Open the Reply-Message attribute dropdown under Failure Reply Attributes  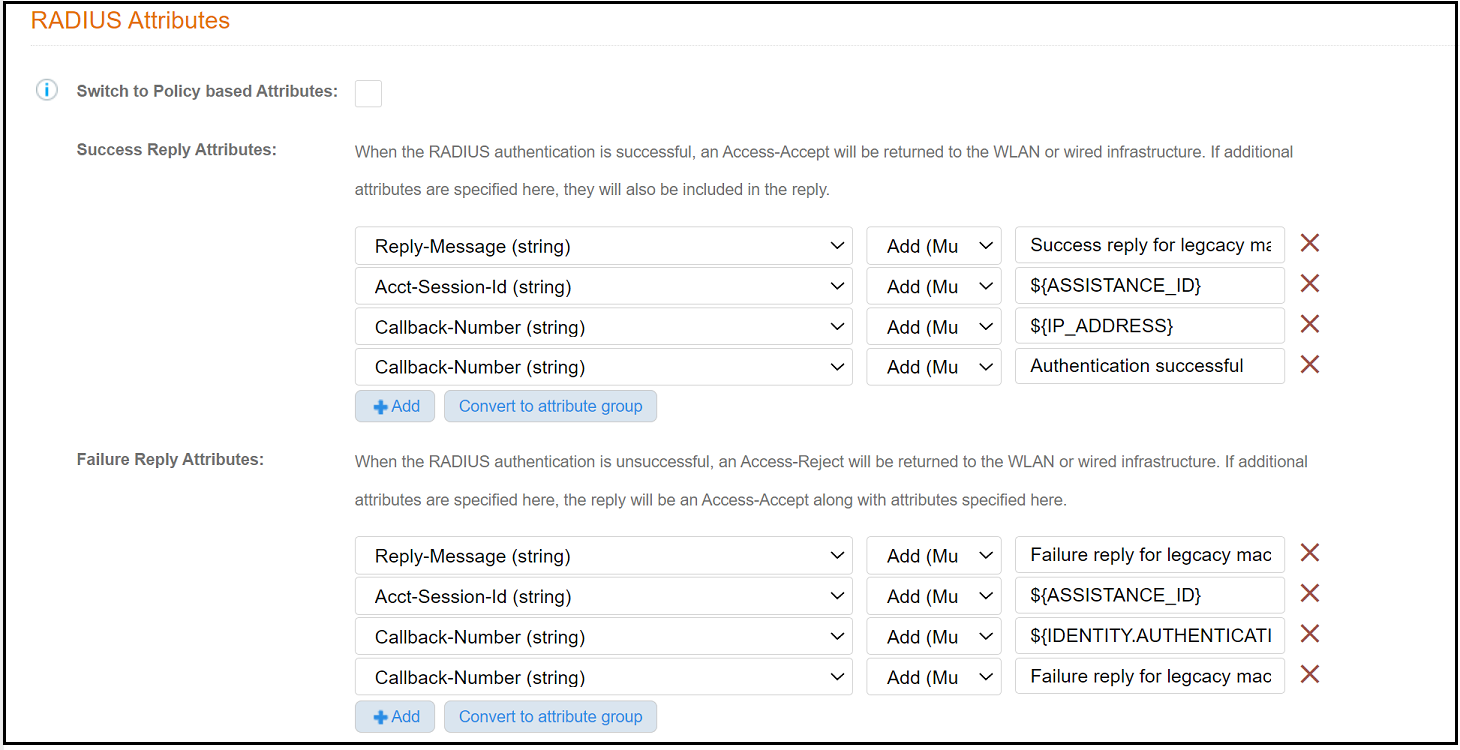tap(604, 556)
